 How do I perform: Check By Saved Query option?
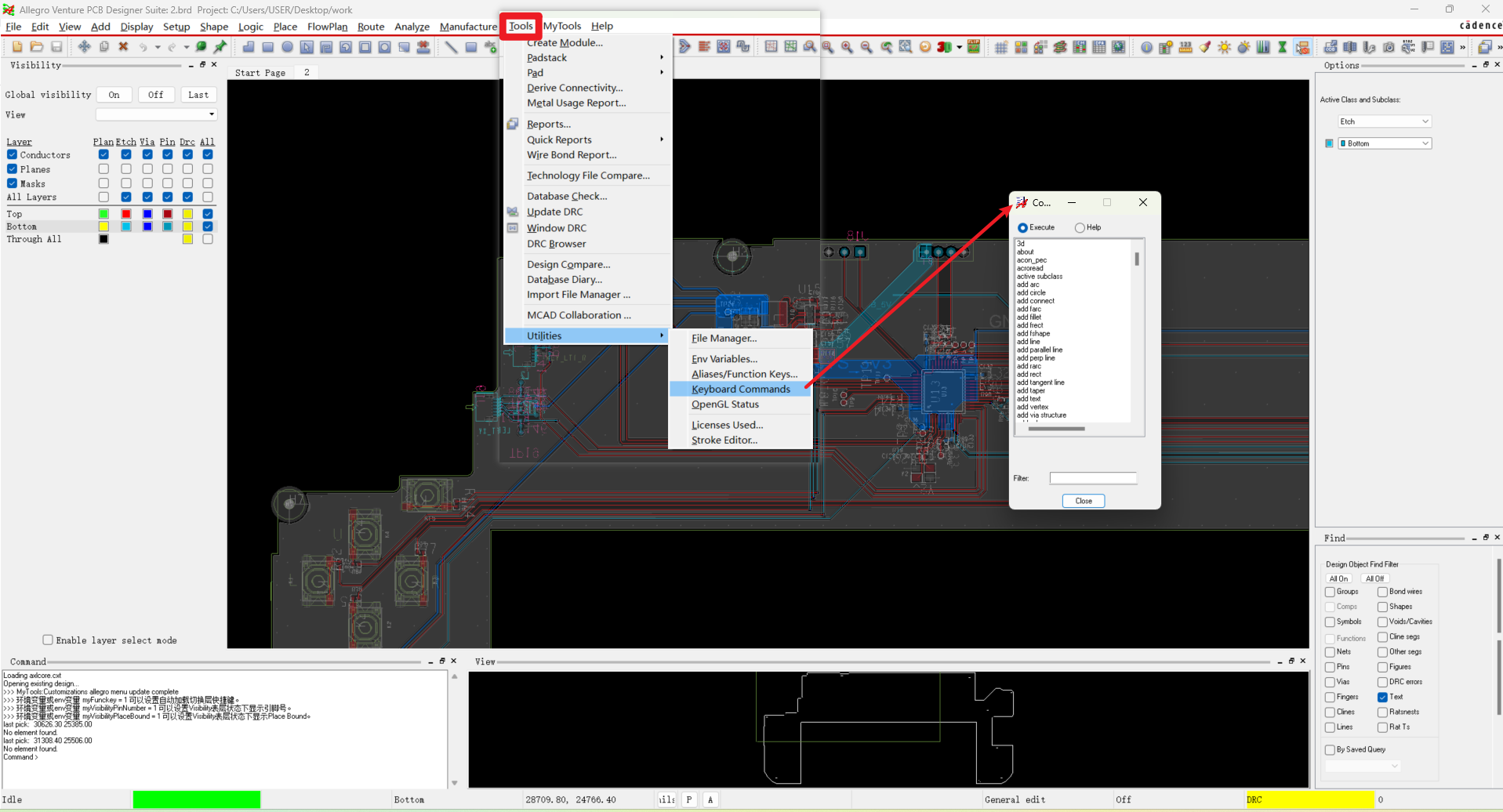1330,750
